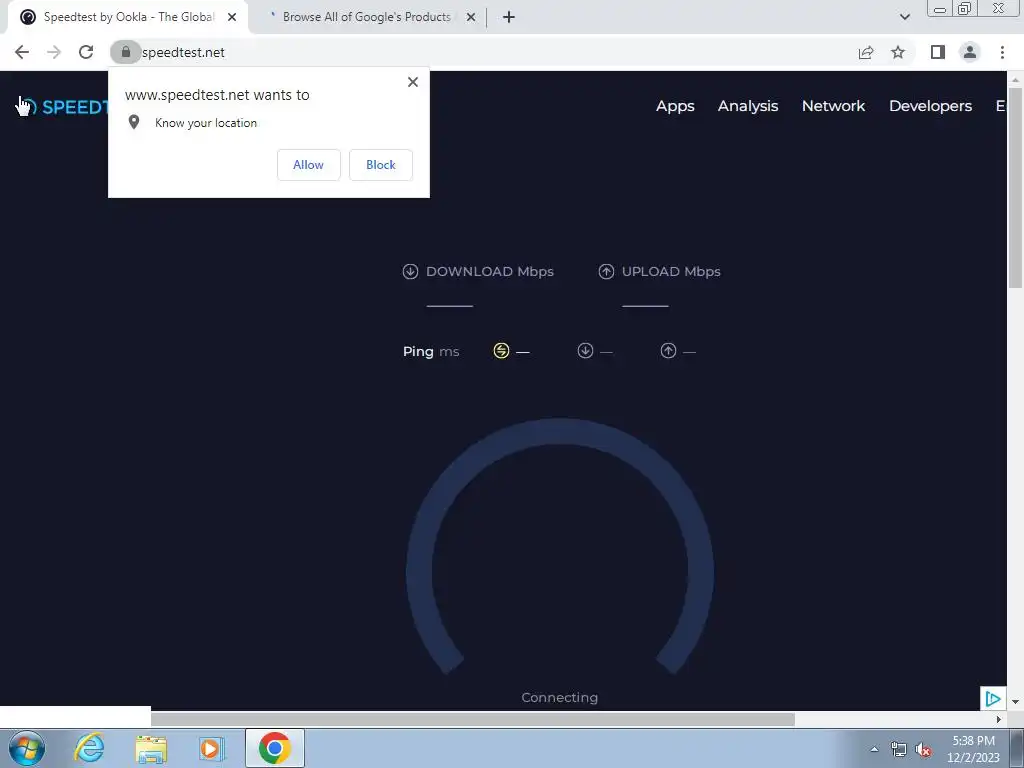Open the Chrome profile avatar

pos(970,52)
